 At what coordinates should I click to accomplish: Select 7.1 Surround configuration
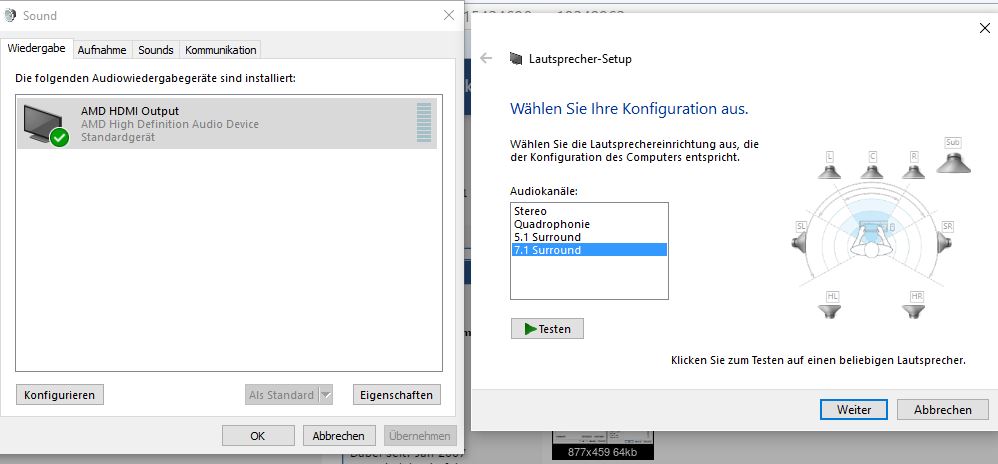pyautogui.click(x=589, y=250)
